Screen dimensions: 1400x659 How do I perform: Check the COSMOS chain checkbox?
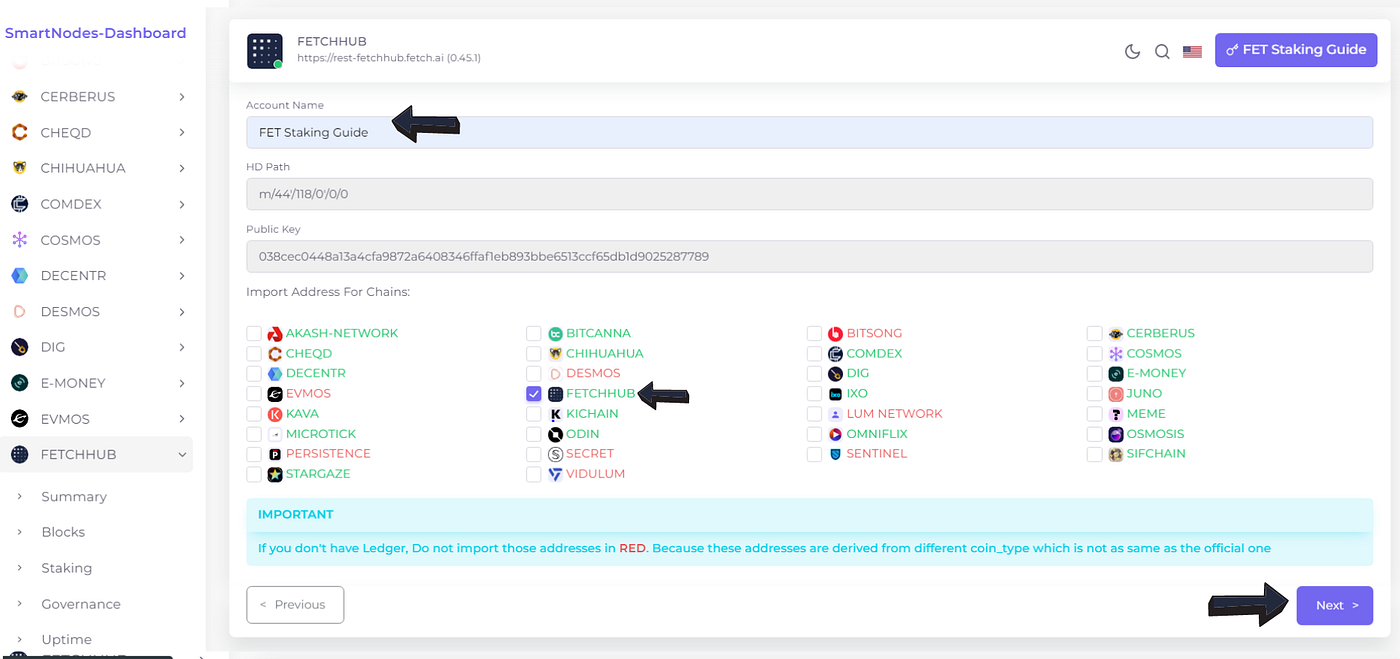(x=1094, y=354)
